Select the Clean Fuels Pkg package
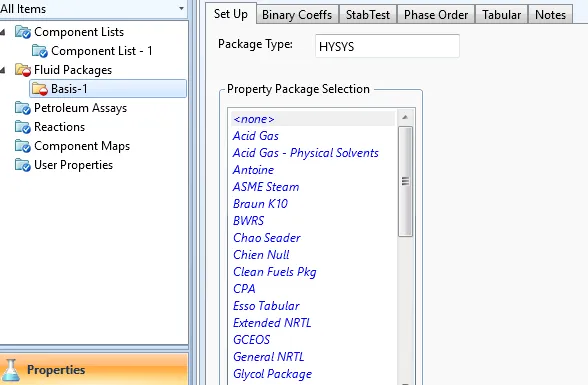588x385 pixels. coord(274,272)
